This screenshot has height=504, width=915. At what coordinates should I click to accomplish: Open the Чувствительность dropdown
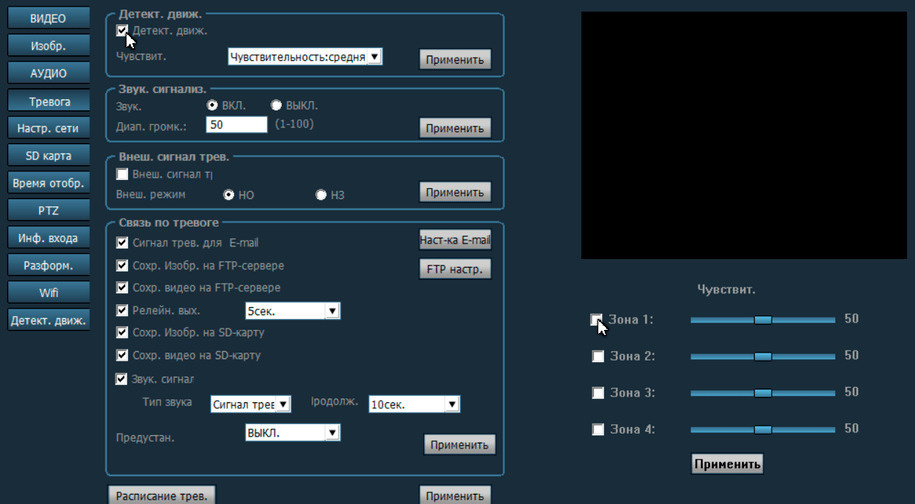(x=305, y=57)
